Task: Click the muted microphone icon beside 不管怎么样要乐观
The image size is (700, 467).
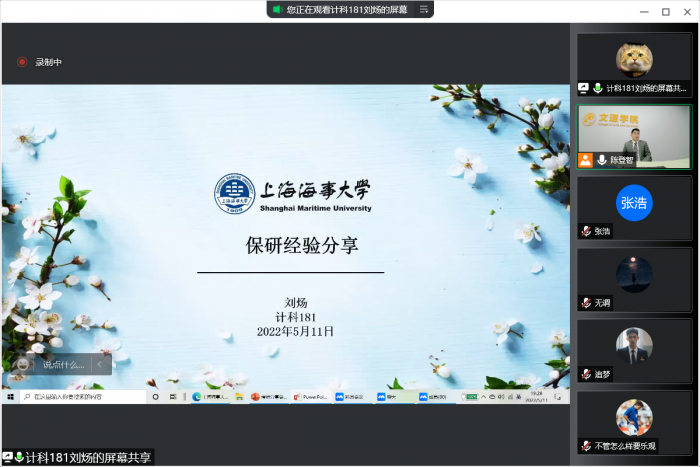Action: pyautogui.click(x=586, y=446)
